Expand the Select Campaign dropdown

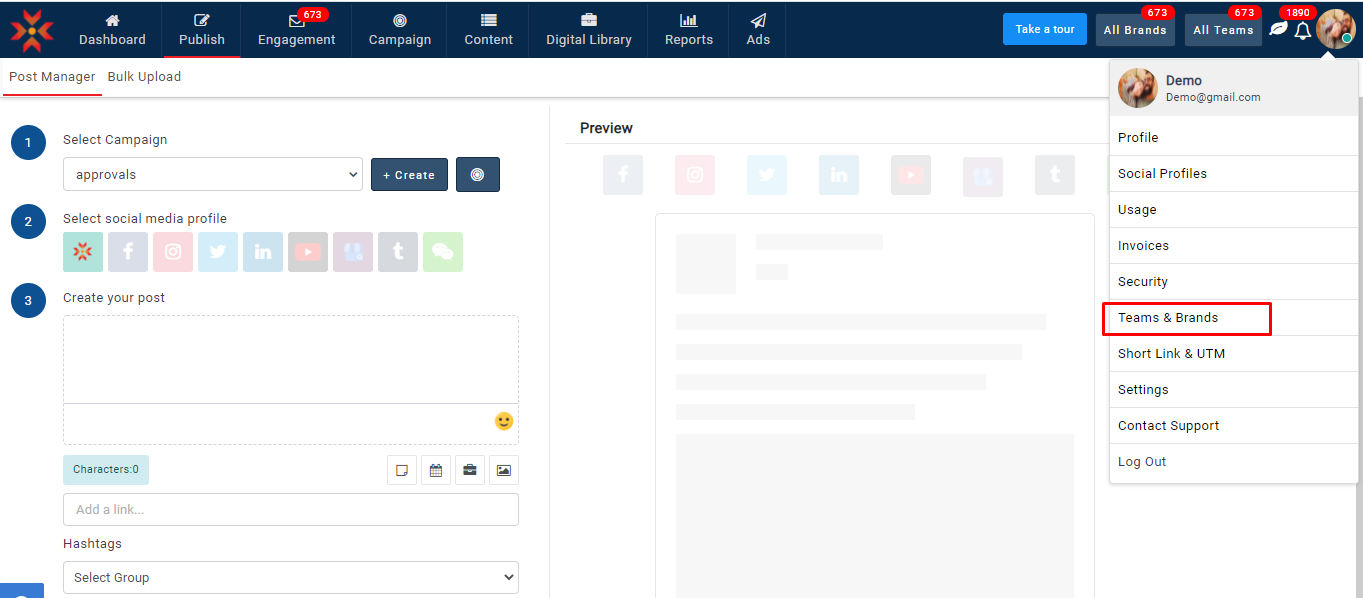[x=212, y=174]
